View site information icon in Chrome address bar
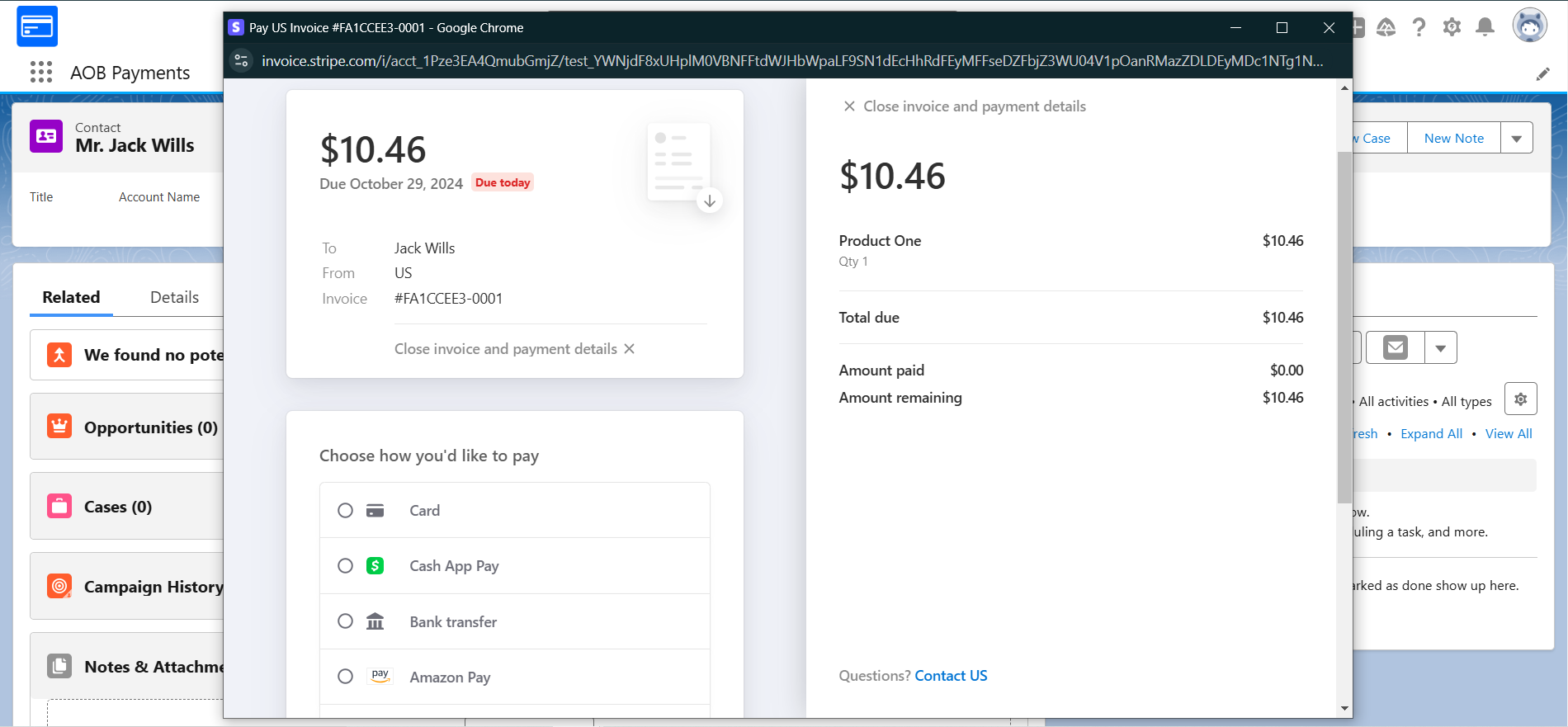The height and width of the screenshot is (727, 1568). pyautogui.click(x=241, y=60)
